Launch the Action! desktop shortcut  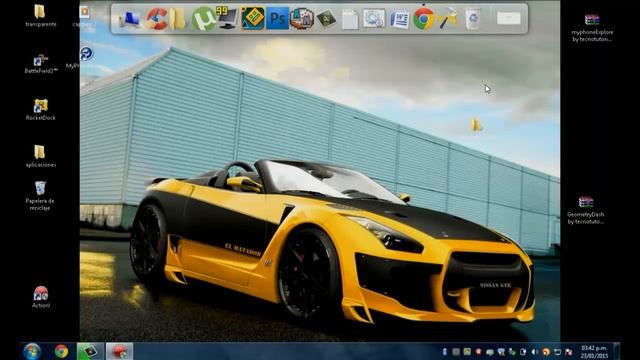[x=41, y=297]
